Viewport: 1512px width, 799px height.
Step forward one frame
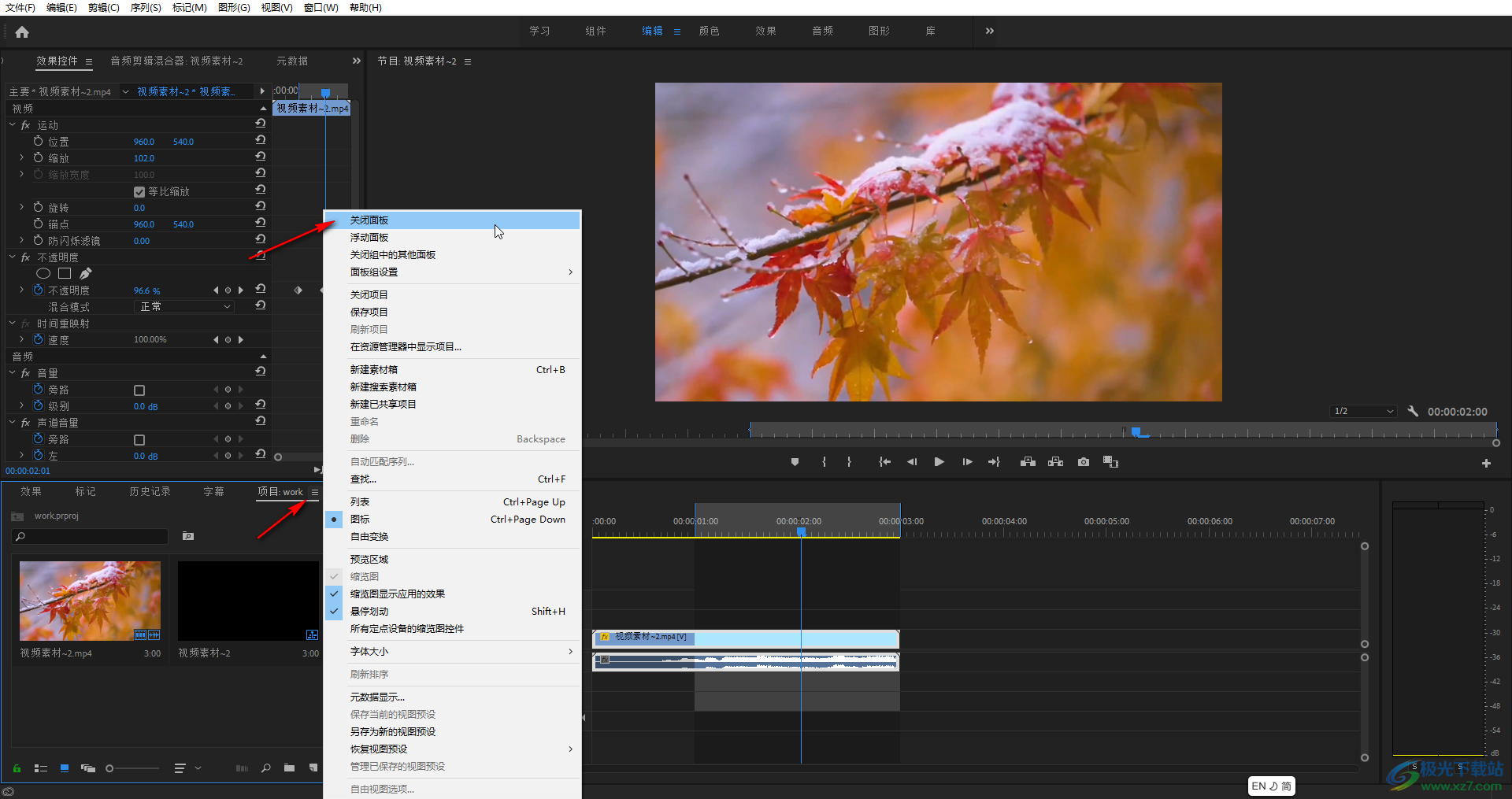pyautogui.click(x=967, y=462)
